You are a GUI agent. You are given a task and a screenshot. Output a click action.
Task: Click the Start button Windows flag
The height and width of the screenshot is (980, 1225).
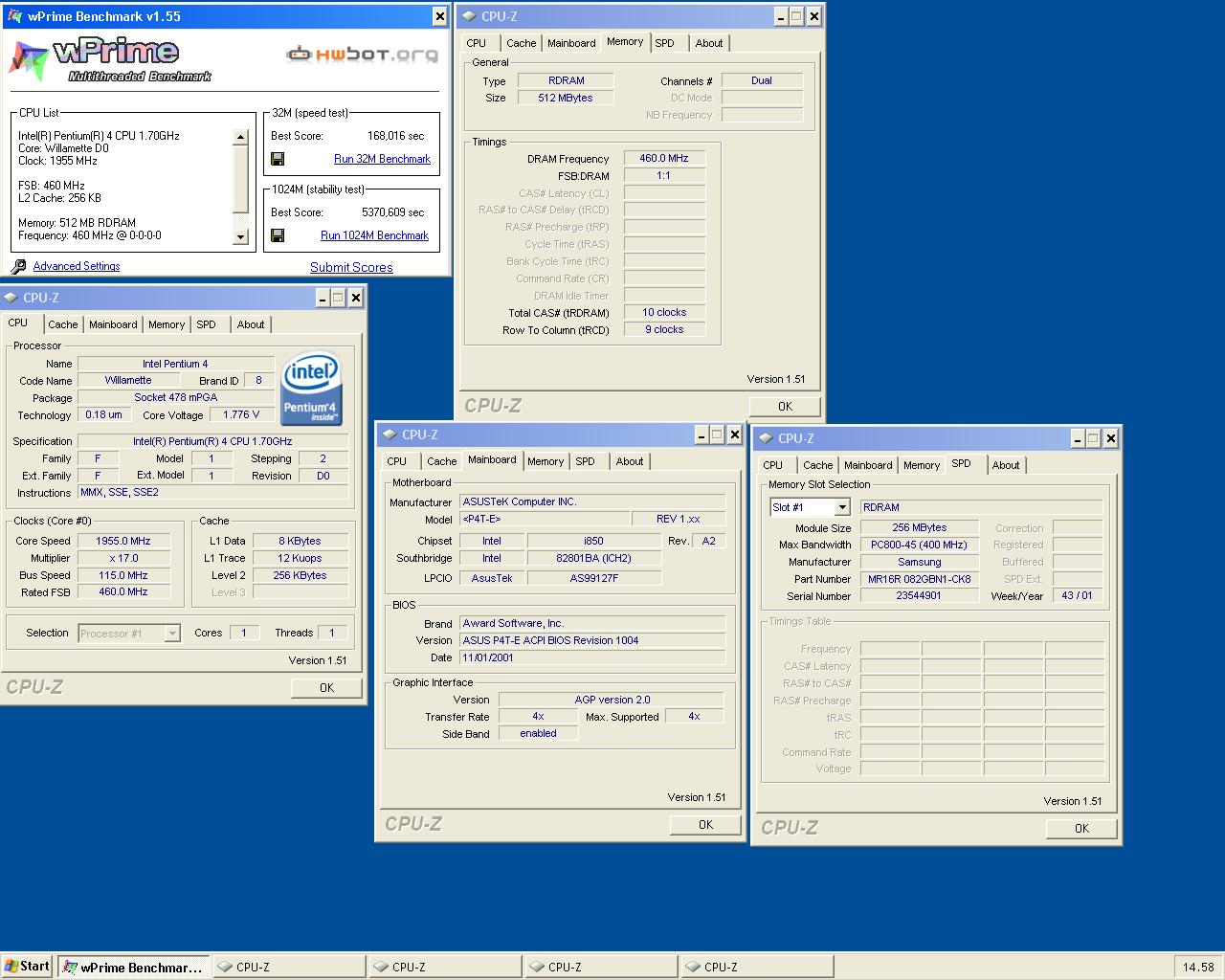(11, 966)
